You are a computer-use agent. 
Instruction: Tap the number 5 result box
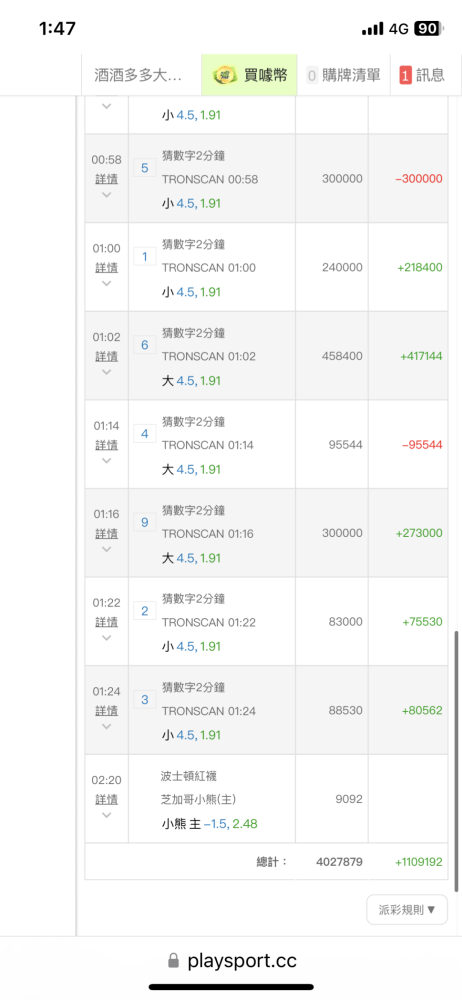144,168
